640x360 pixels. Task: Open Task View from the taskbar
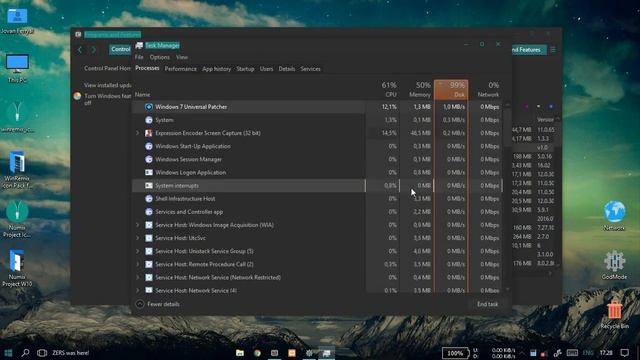point(42,353)
